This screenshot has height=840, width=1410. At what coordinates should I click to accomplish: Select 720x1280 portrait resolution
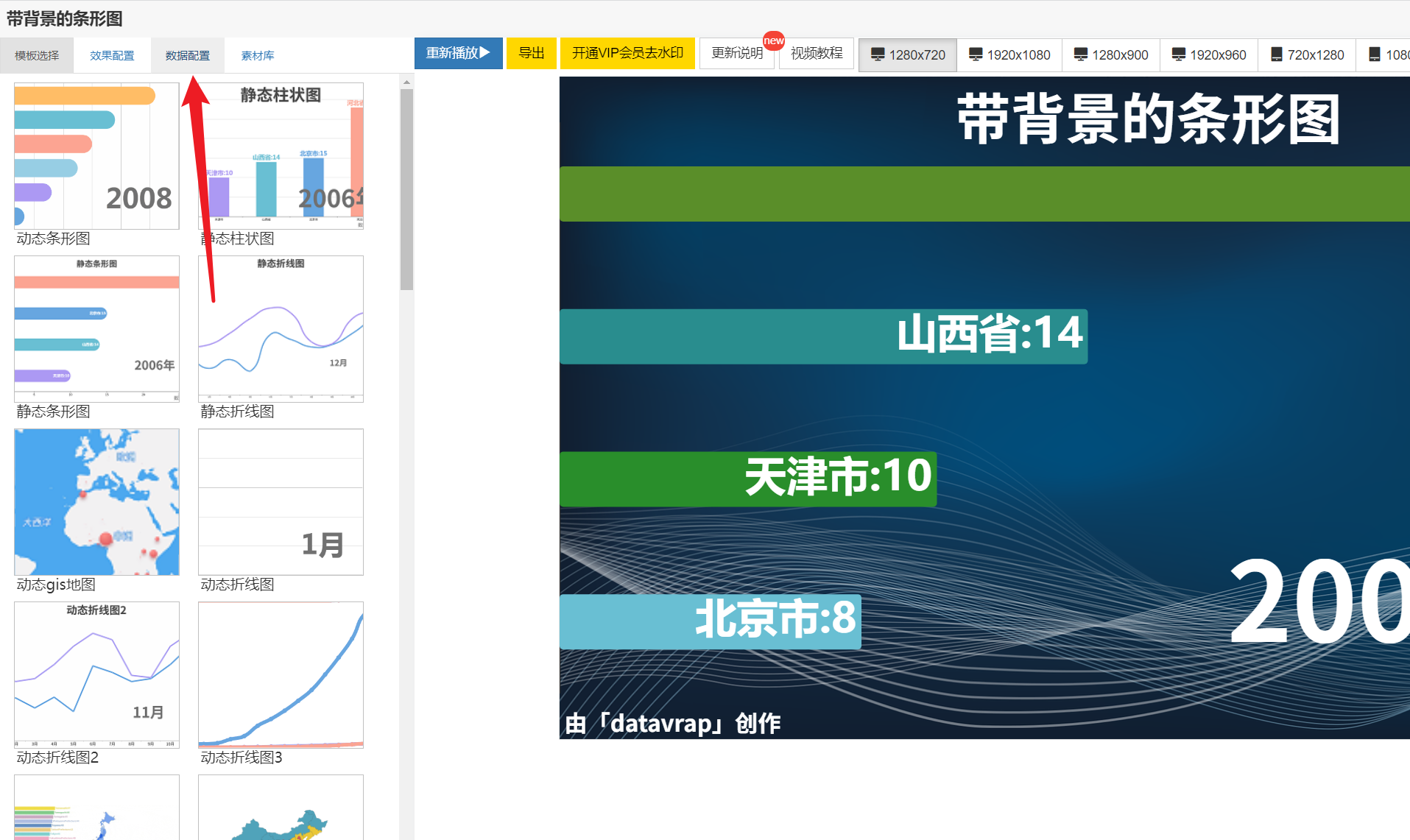tap(1307, 55)
